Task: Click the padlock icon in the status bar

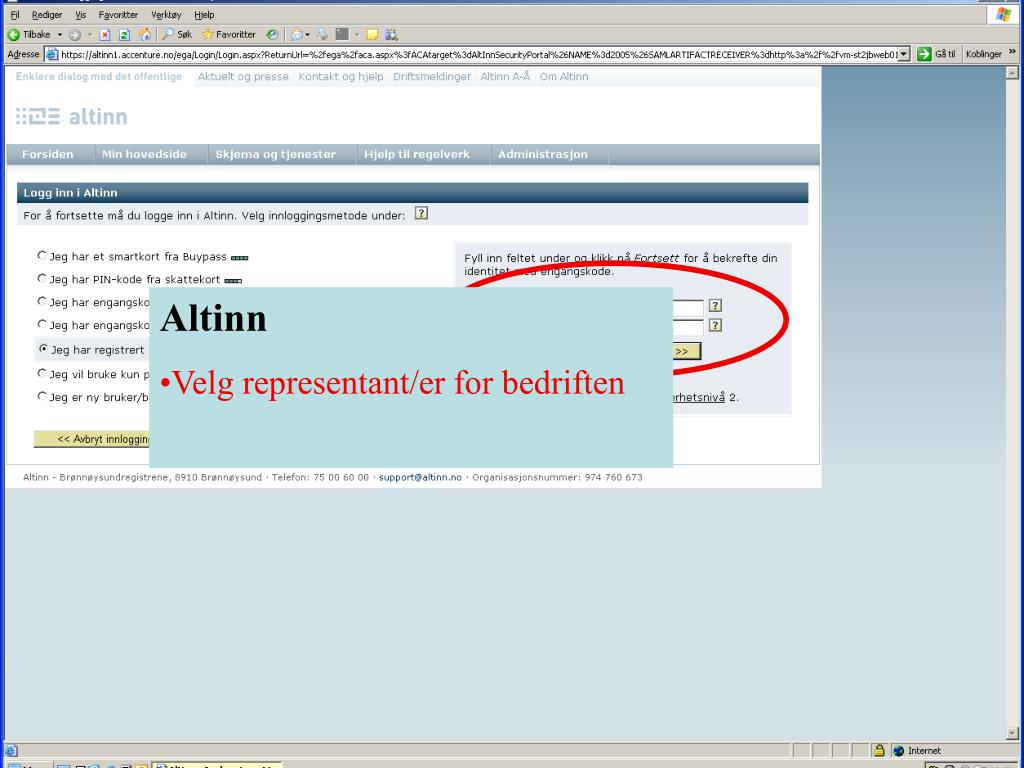Action: (x=879, y=750)
